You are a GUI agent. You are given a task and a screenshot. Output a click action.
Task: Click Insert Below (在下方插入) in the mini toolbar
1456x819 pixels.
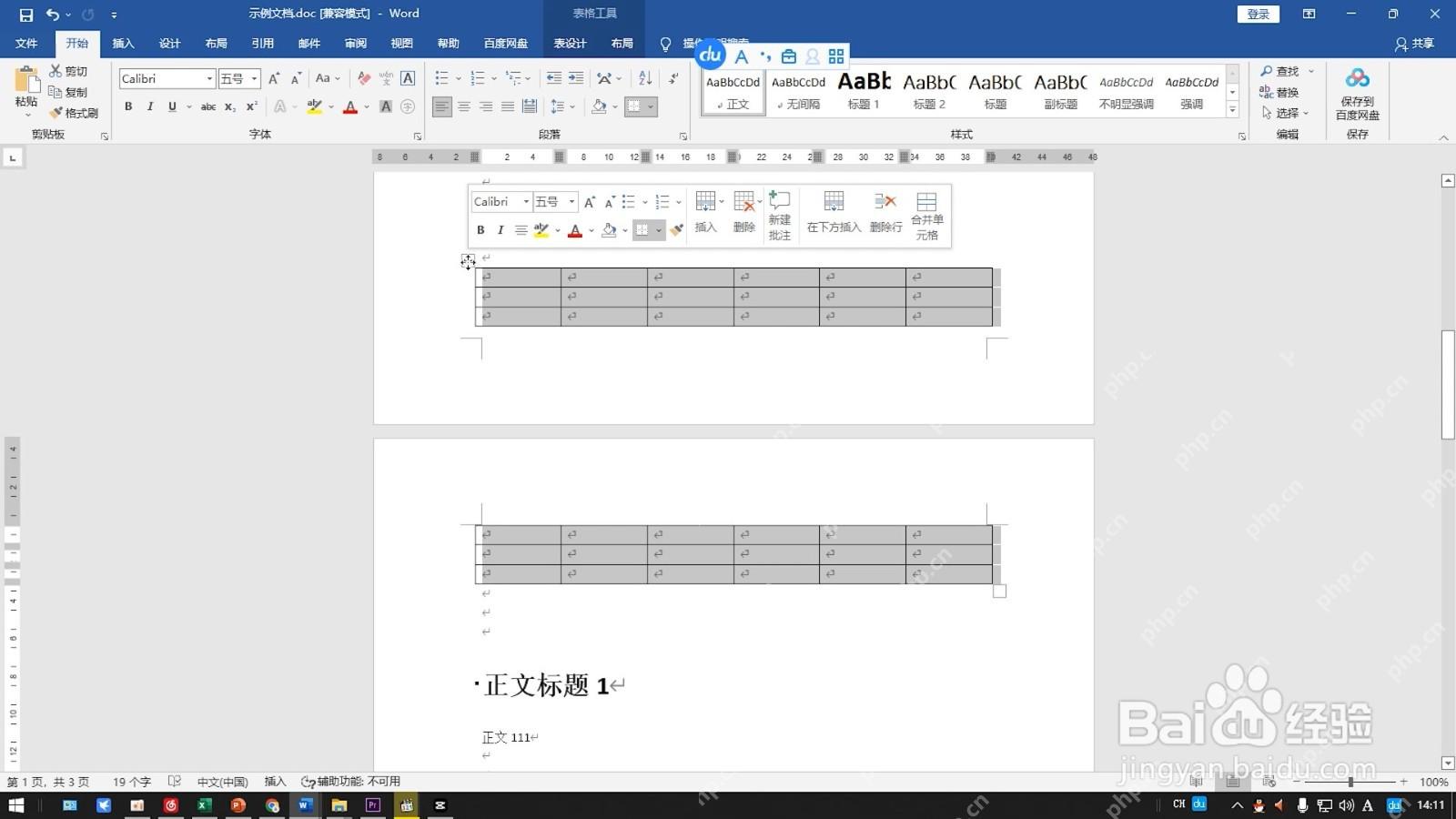[x=834, y=212]
